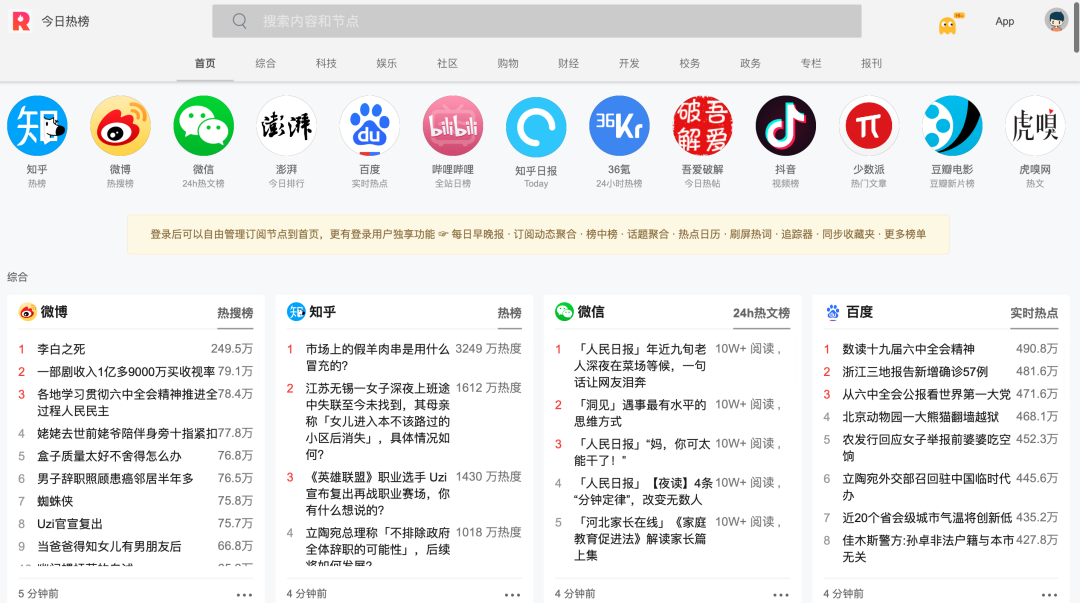The width and height of the screenshot is (1080, 603).
Task: Open WeChat article 「洞见」遇事最有水平的思维方式
Action: pyautogui.click(x=641, y=413)
